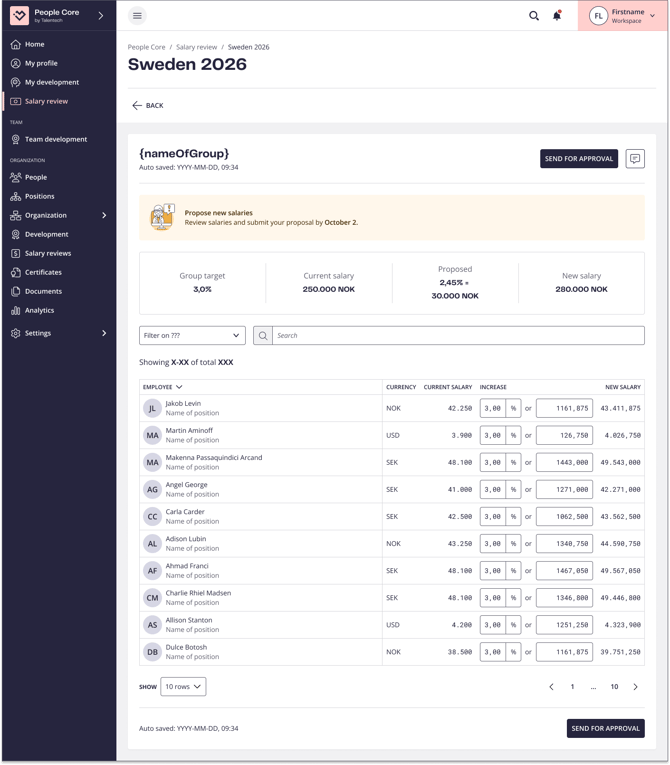Click the Analytics bar chart icon
The height and width of the screenshot is (765, 670).
16,311
